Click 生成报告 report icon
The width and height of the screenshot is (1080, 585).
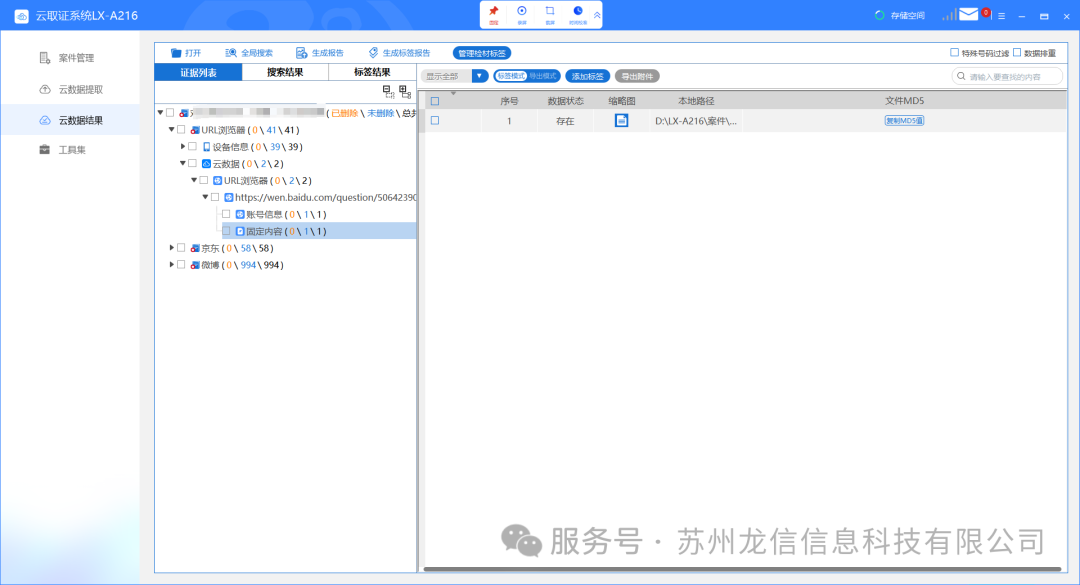click(x=301, y=53)
